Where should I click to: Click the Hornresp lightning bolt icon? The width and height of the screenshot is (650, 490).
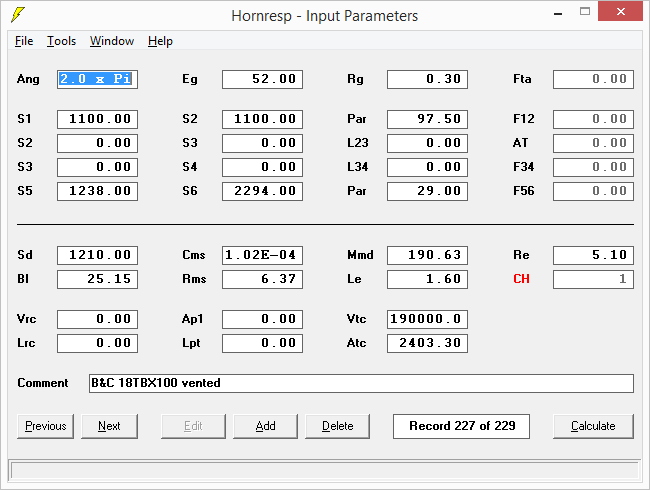(18, 15)
